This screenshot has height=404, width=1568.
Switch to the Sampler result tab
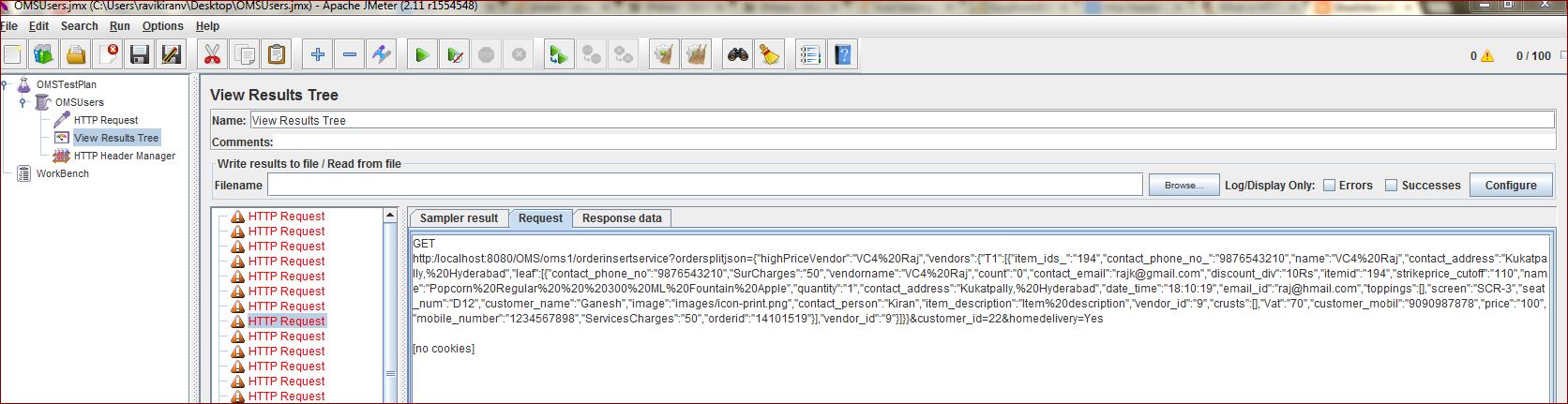459,218
